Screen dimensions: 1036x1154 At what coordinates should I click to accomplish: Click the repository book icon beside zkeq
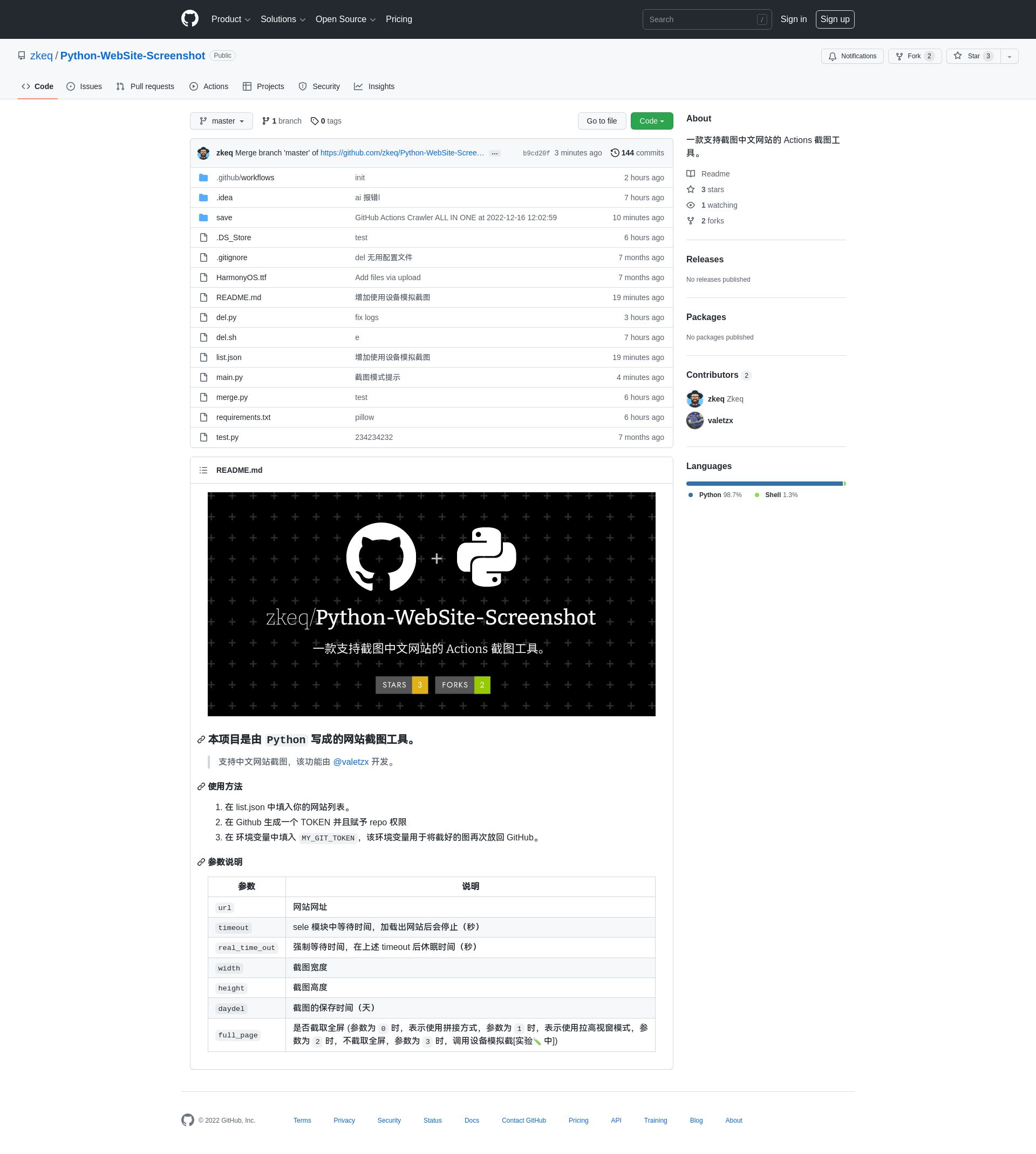pyautogui.click(x=21, y=55)
